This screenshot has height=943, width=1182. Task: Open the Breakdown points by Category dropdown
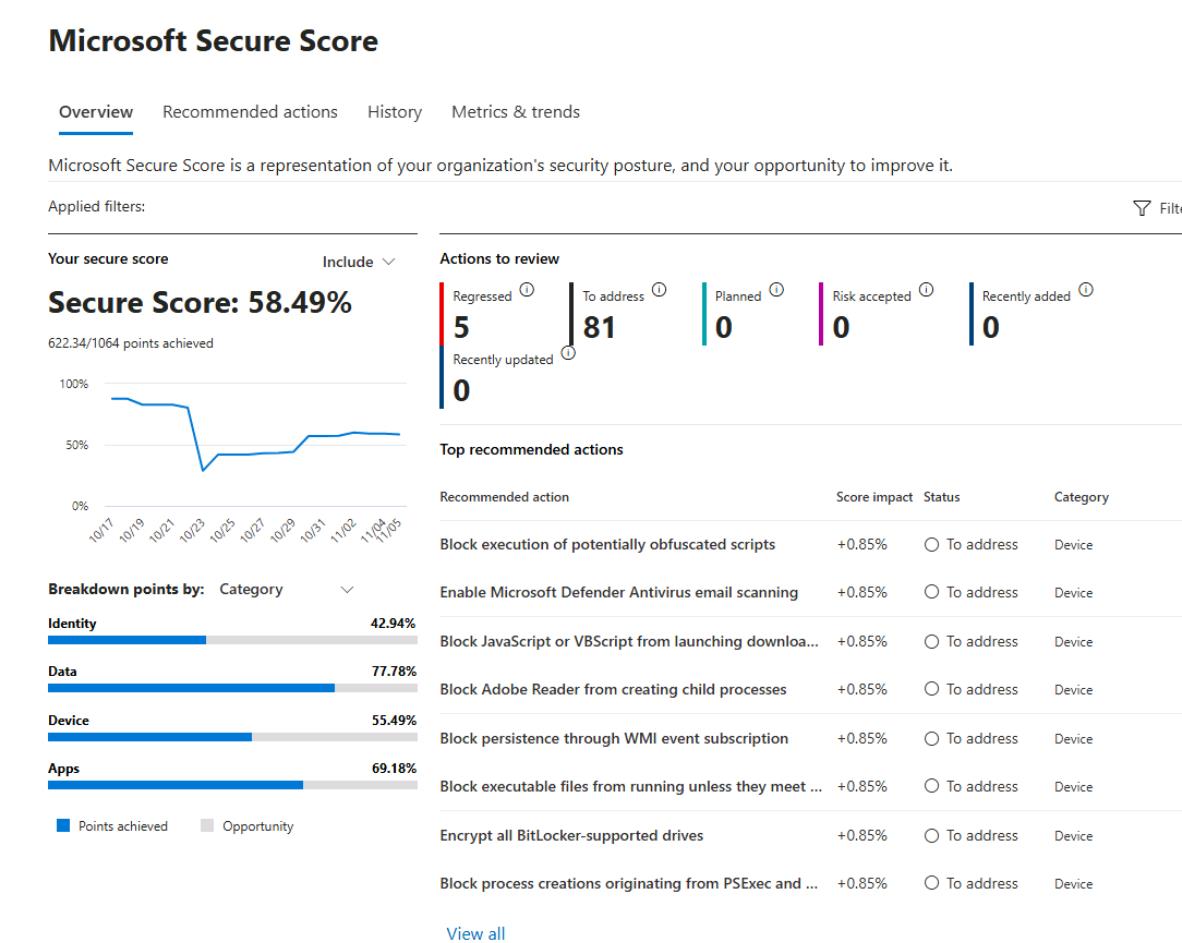(x=285, y=590)
